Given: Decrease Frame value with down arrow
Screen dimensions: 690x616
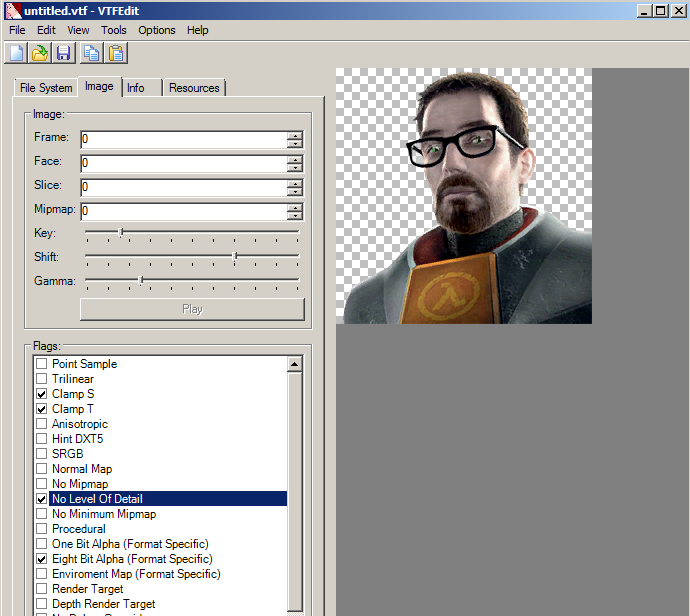Looking at the screenshot, I should [x=295, y=144].
